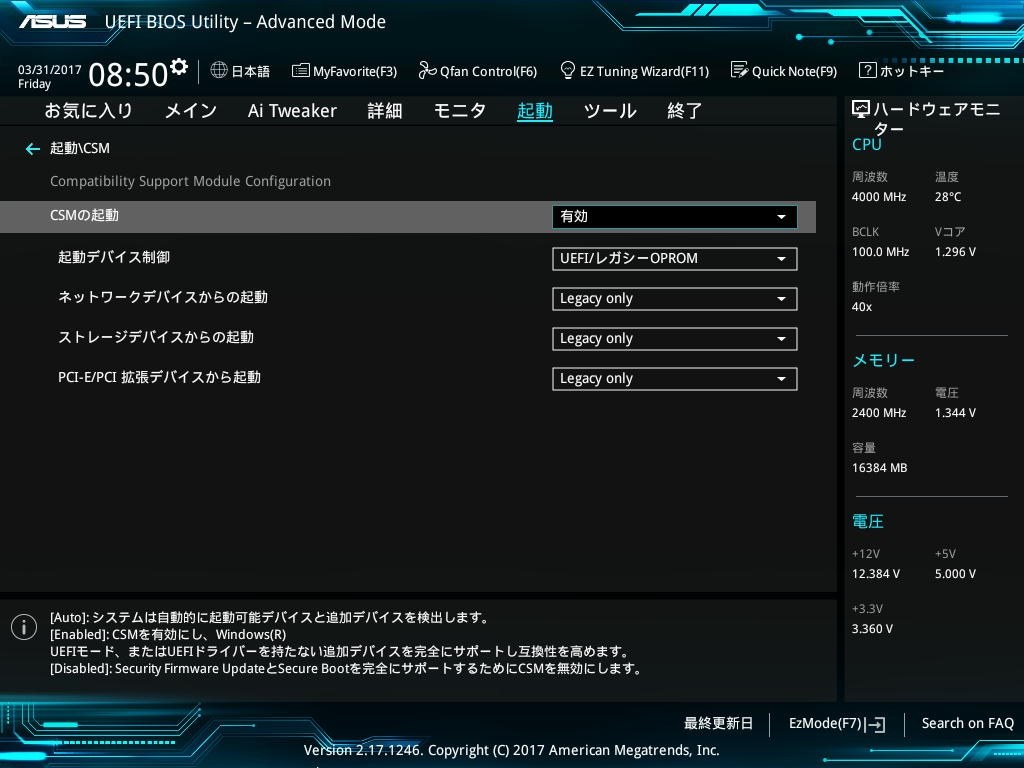The height and width of the screenshot is (768, 1024).
Task: Click the Vコア value 1.296 V
Action: [x=955, y=252]
